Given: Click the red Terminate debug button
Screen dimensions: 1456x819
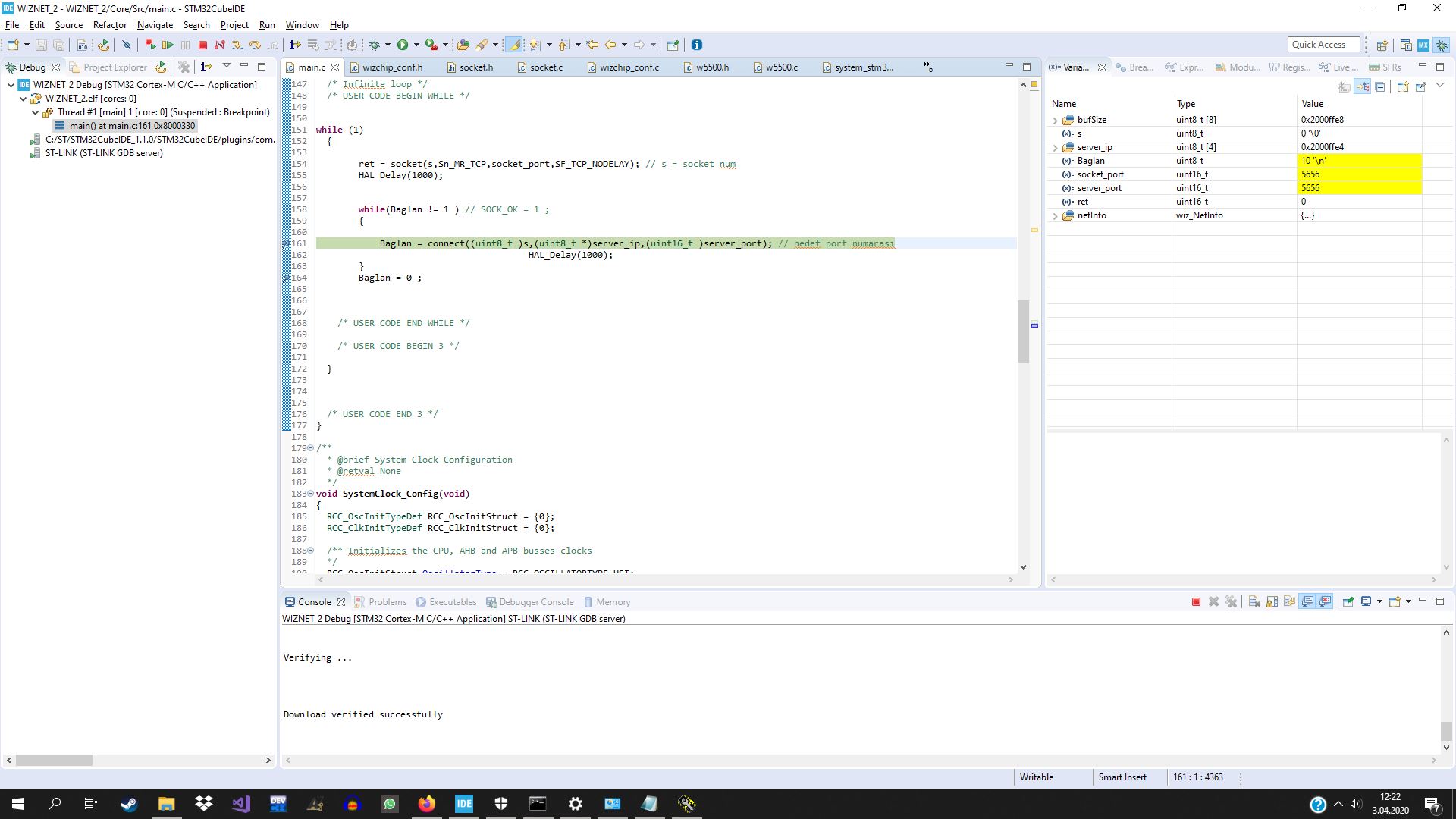Looking at the screenshot, I should [202, 45].
